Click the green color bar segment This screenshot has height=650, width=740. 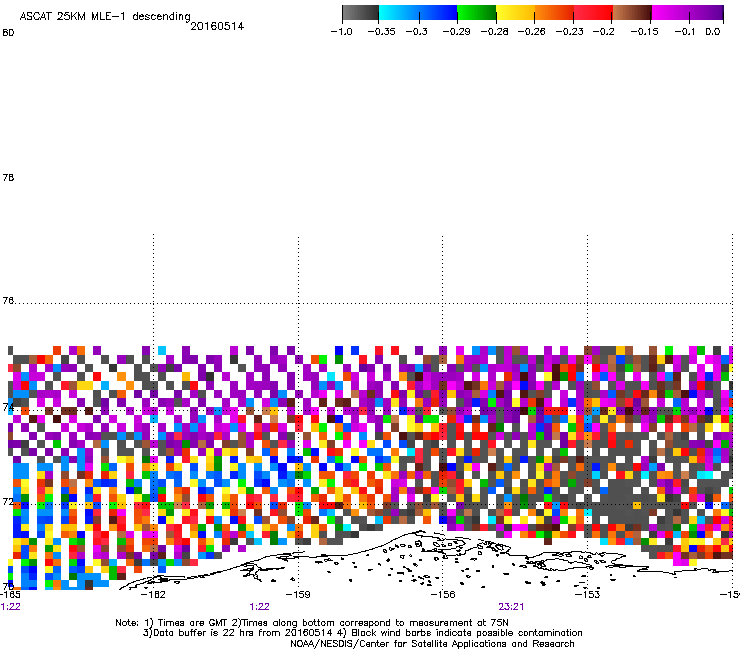(476, 13)
